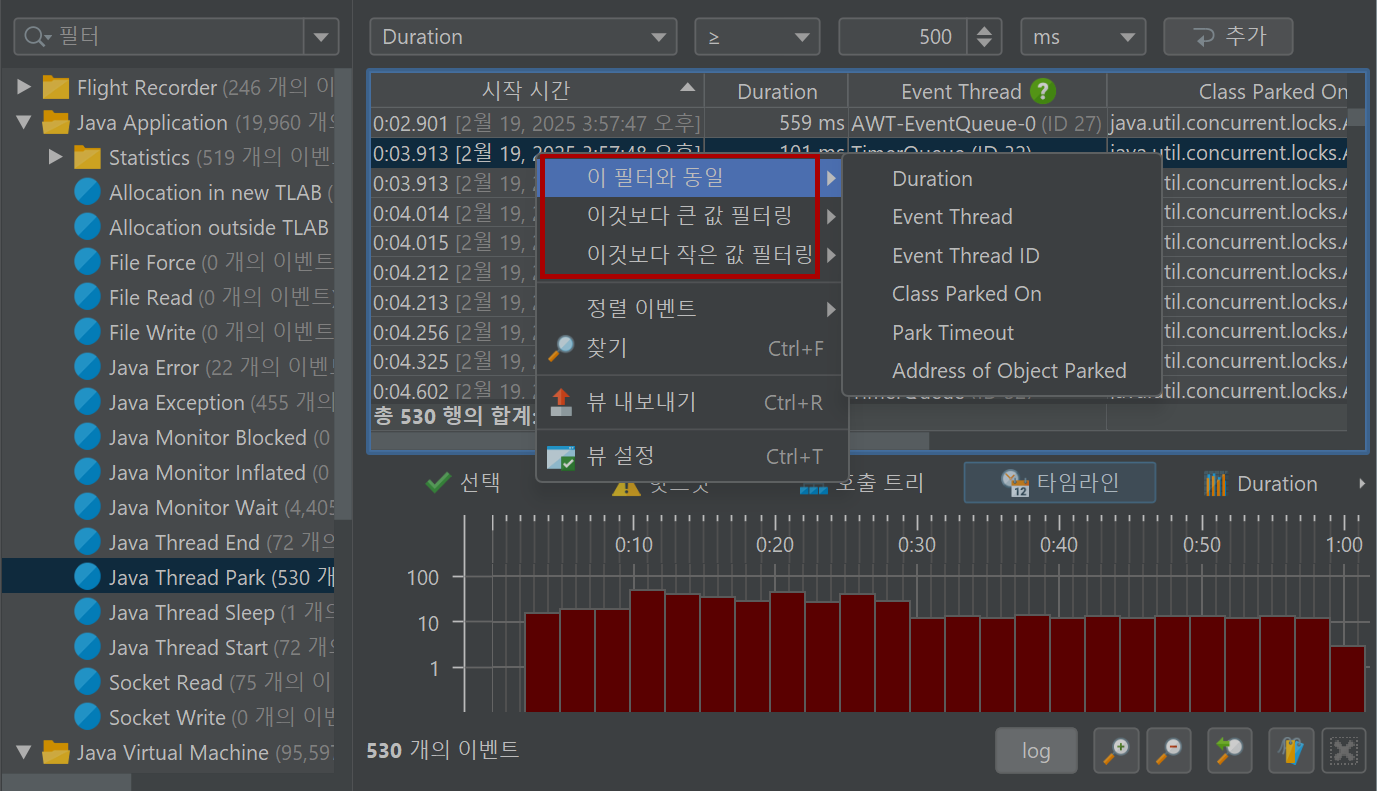Click the AWT-EventQueue-0 thread cell
The height and width of the screenshot is (791, 1377).
click(976, 123)
